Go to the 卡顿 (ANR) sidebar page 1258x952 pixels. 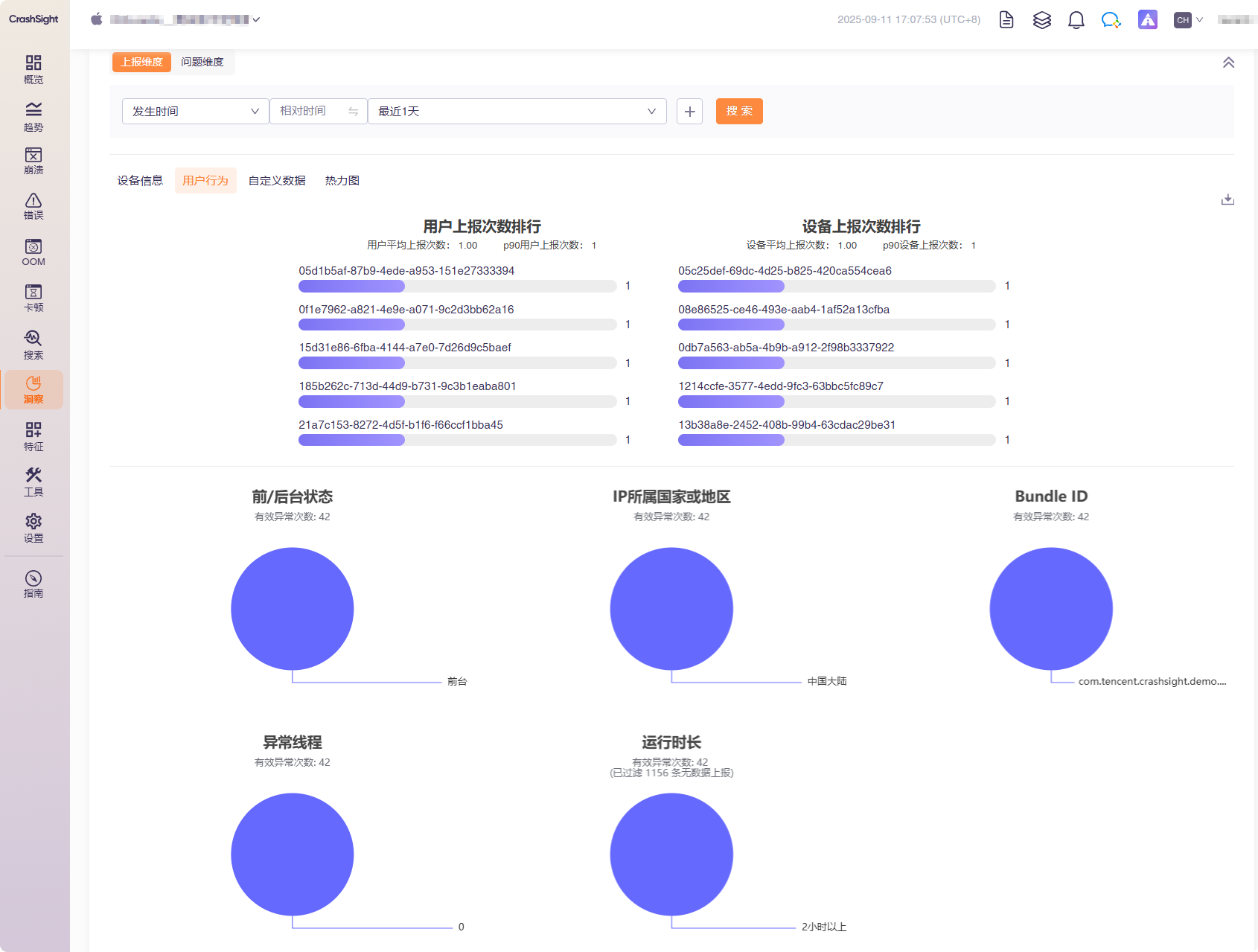click(x=33, y=297)
